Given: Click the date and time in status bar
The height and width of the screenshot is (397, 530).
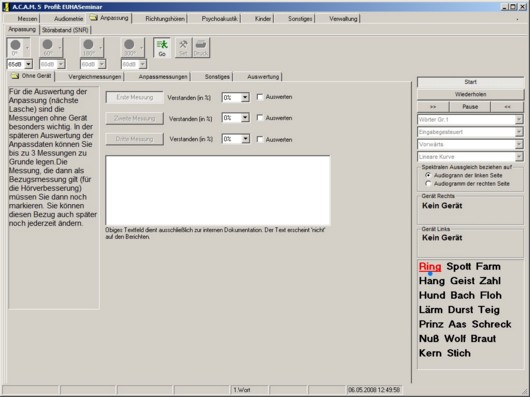Looking at the screenshot, I should pos(374,390).
